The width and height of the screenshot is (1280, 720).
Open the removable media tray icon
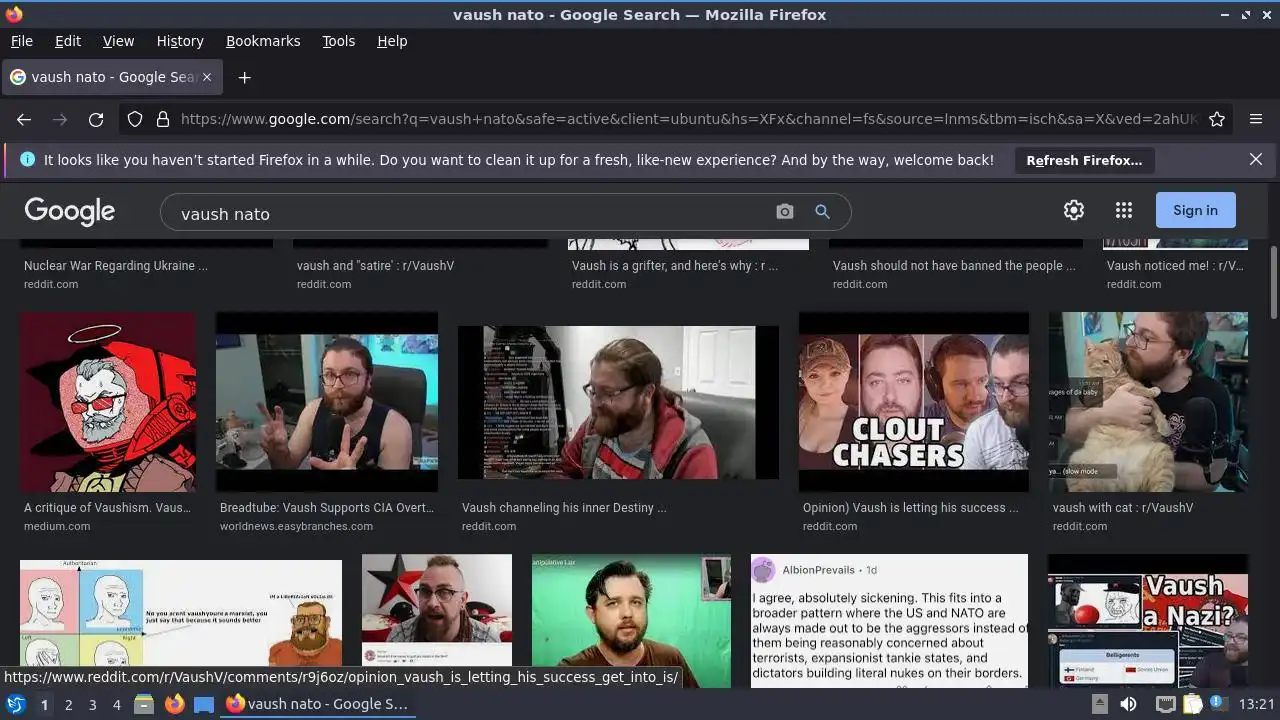1099,704
